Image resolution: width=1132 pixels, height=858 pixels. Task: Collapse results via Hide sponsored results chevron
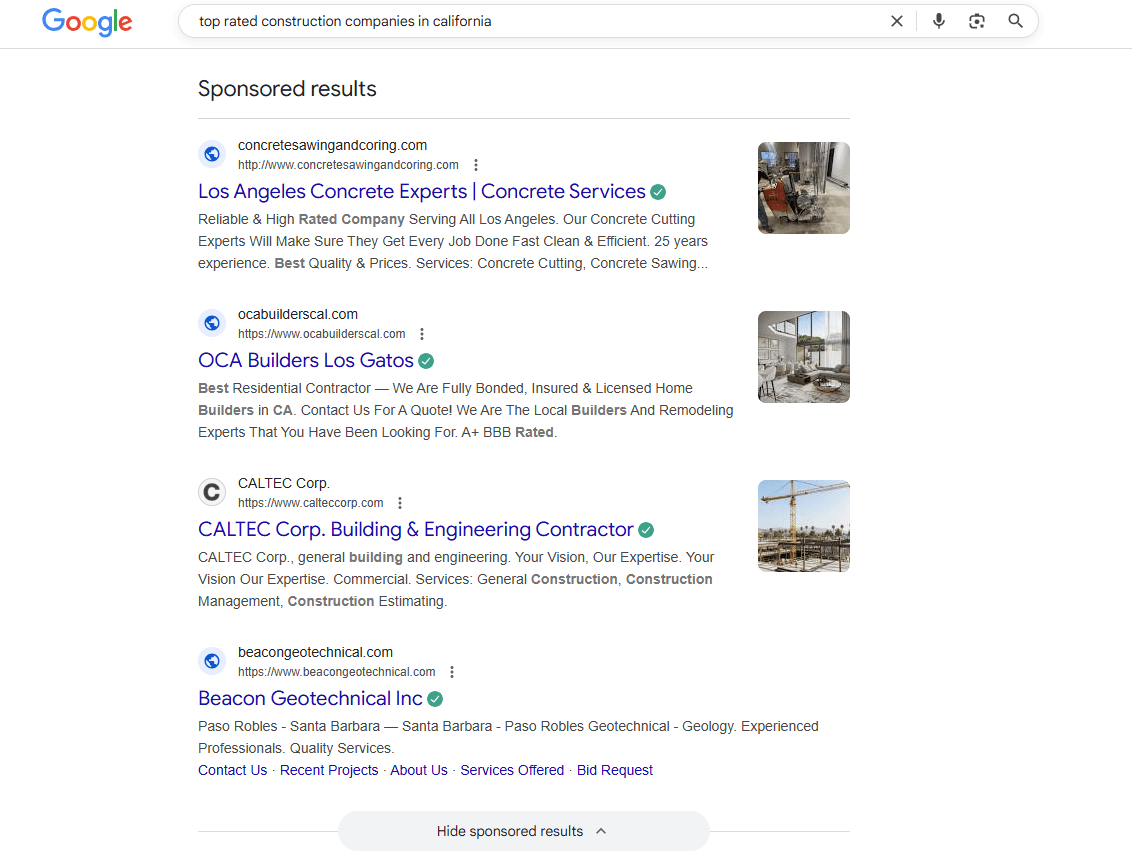coord(600,830)
